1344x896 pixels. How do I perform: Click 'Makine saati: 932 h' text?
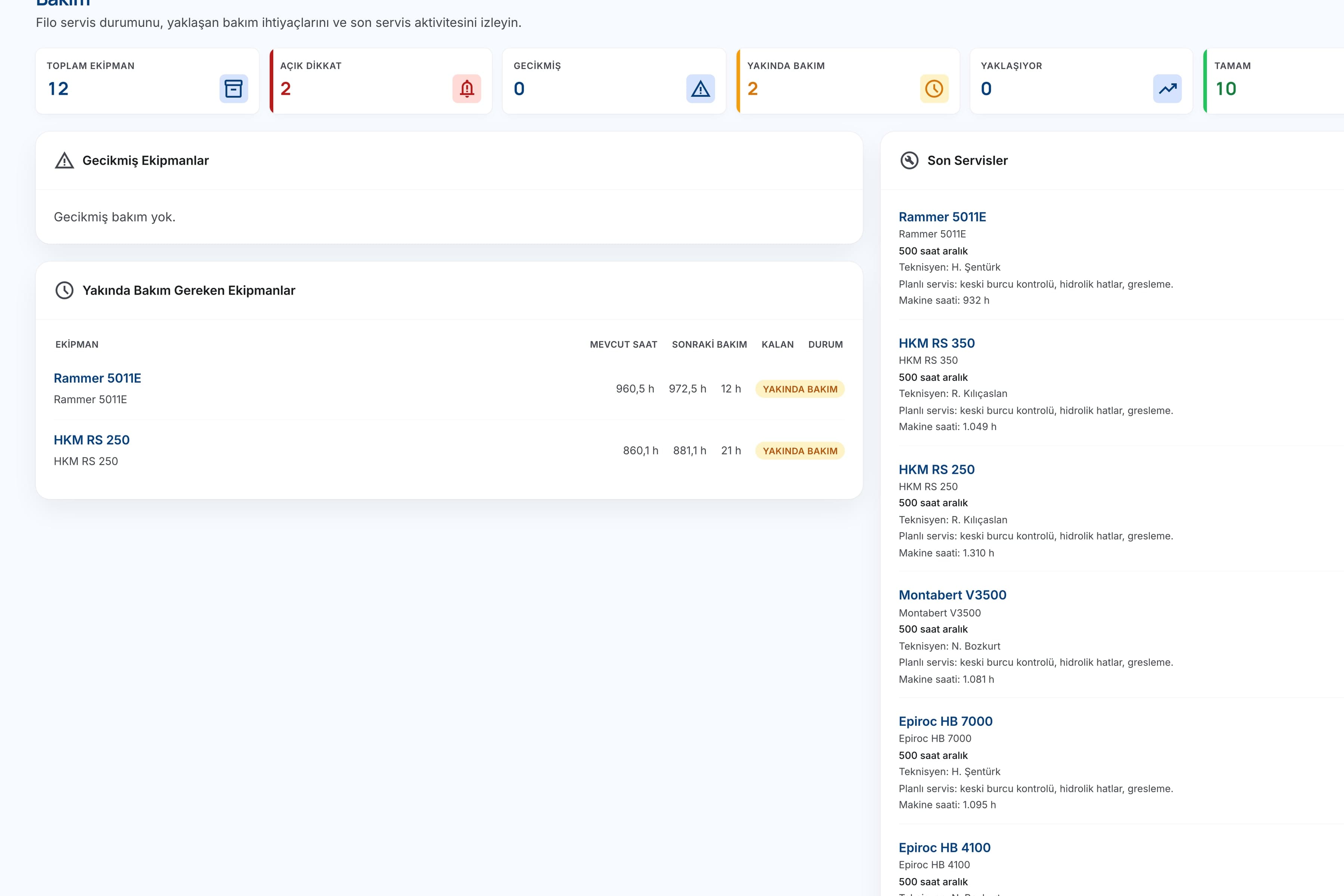(x=944, y=301)
